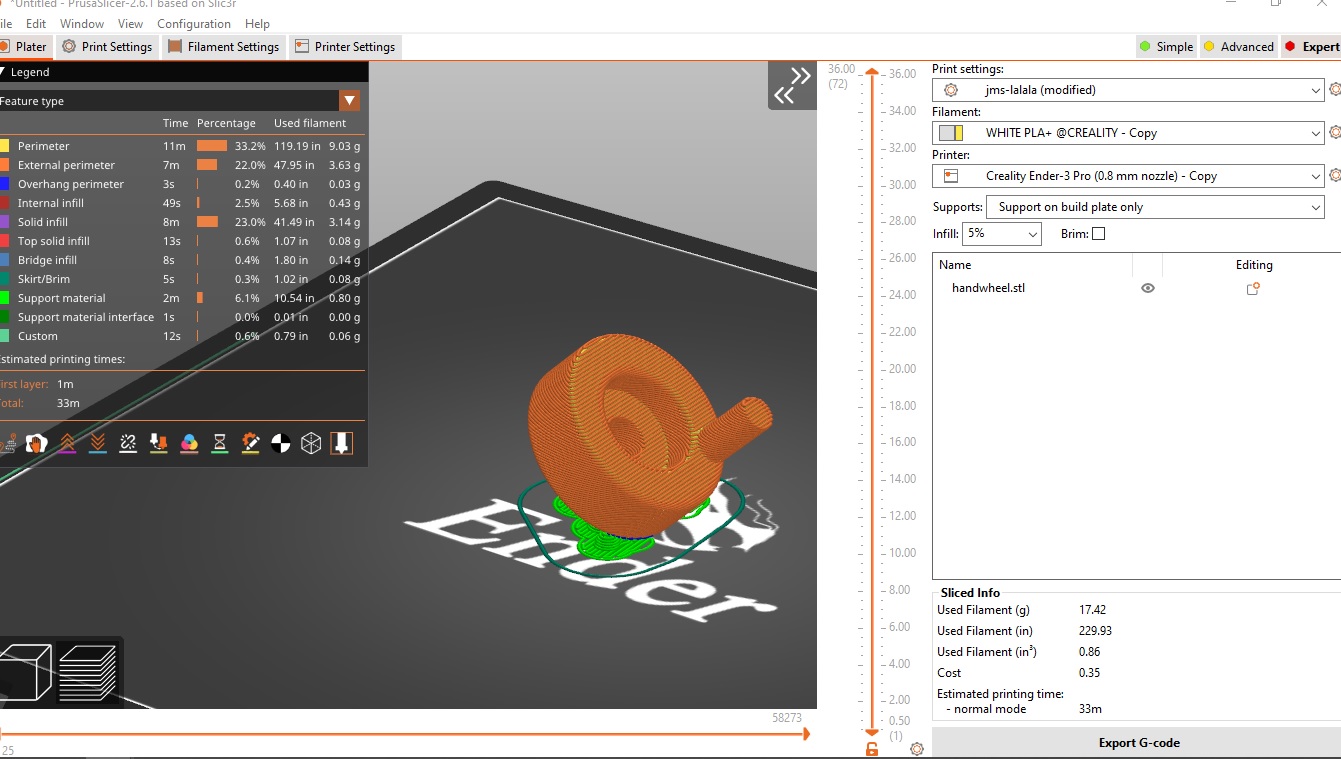Viewport: 1341px width, 759px height.
Task: Toggle Tool marker nozzle icon
Action: coord(341,443)
